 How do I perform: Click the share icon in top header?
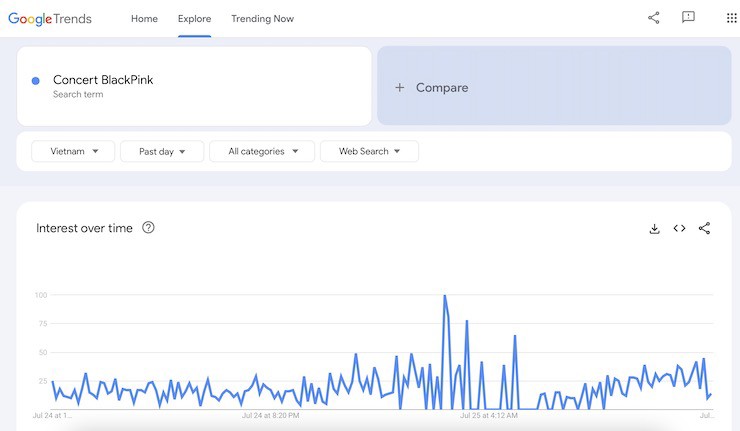[654, 18]
